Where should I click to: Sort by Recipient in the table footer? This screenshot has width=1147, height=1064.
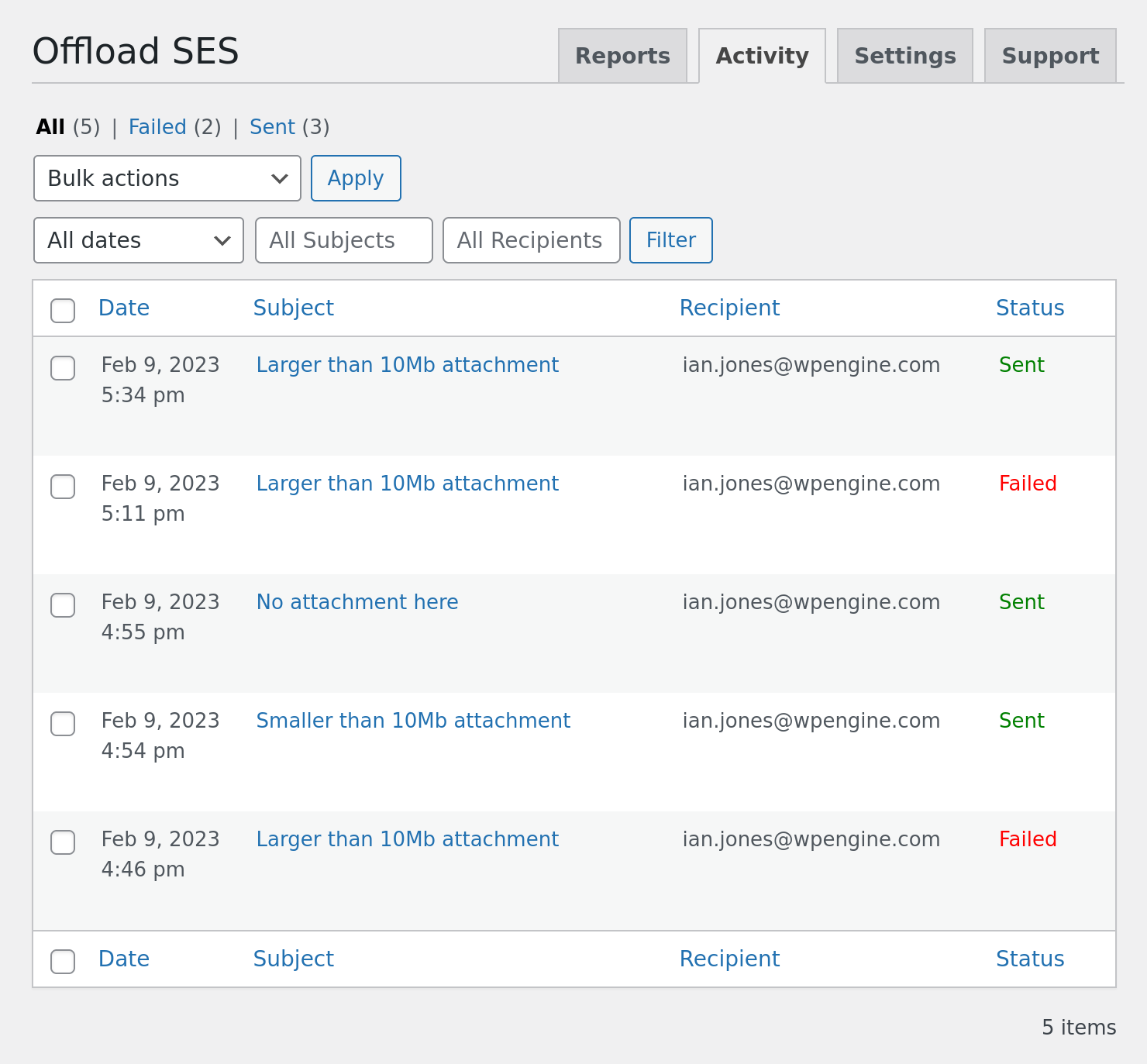point(729,959)
